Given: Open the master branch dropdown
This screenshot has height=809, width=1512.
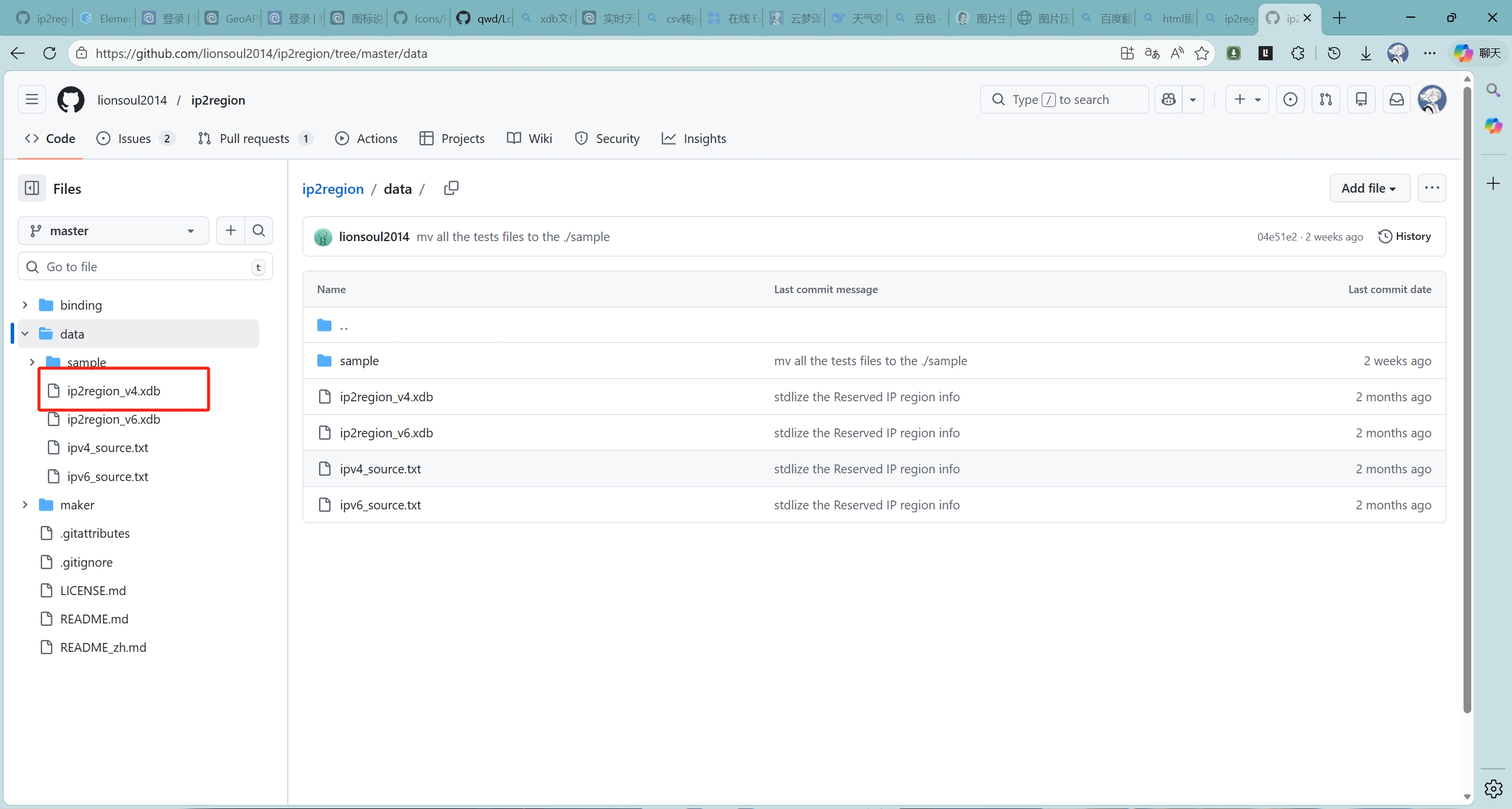Looking at the screenshot, I should tap(113, 230).
